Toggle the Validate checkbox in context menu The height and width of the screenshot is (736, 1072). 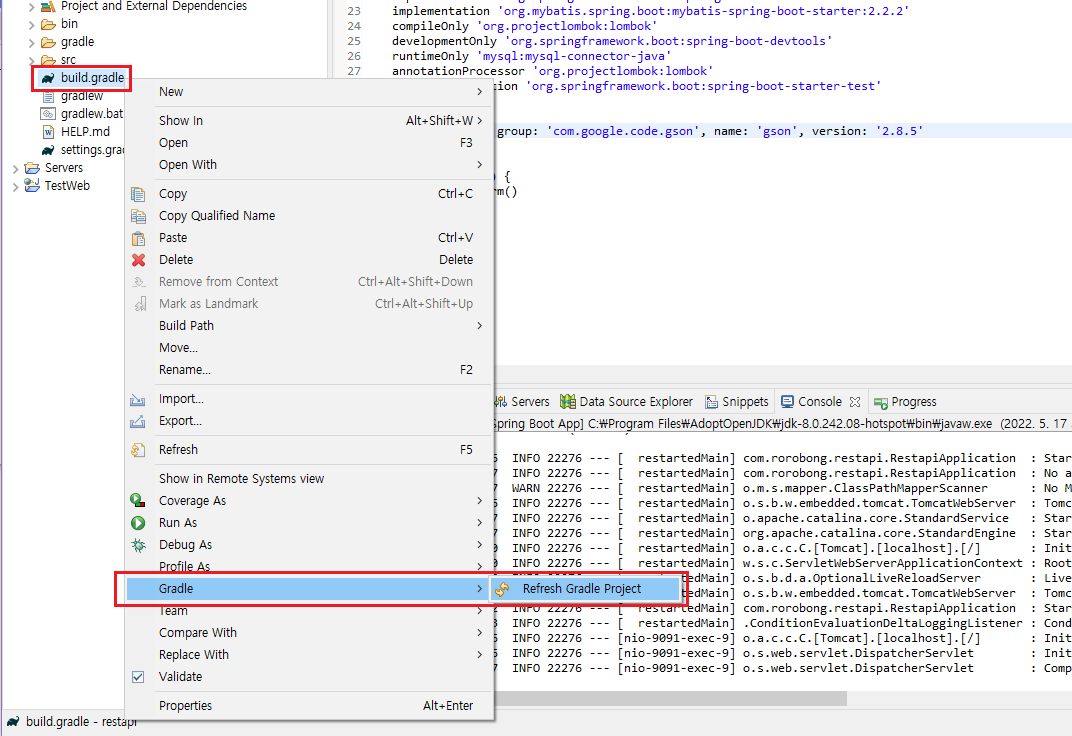pyautogui.click(x=138, y=677)
